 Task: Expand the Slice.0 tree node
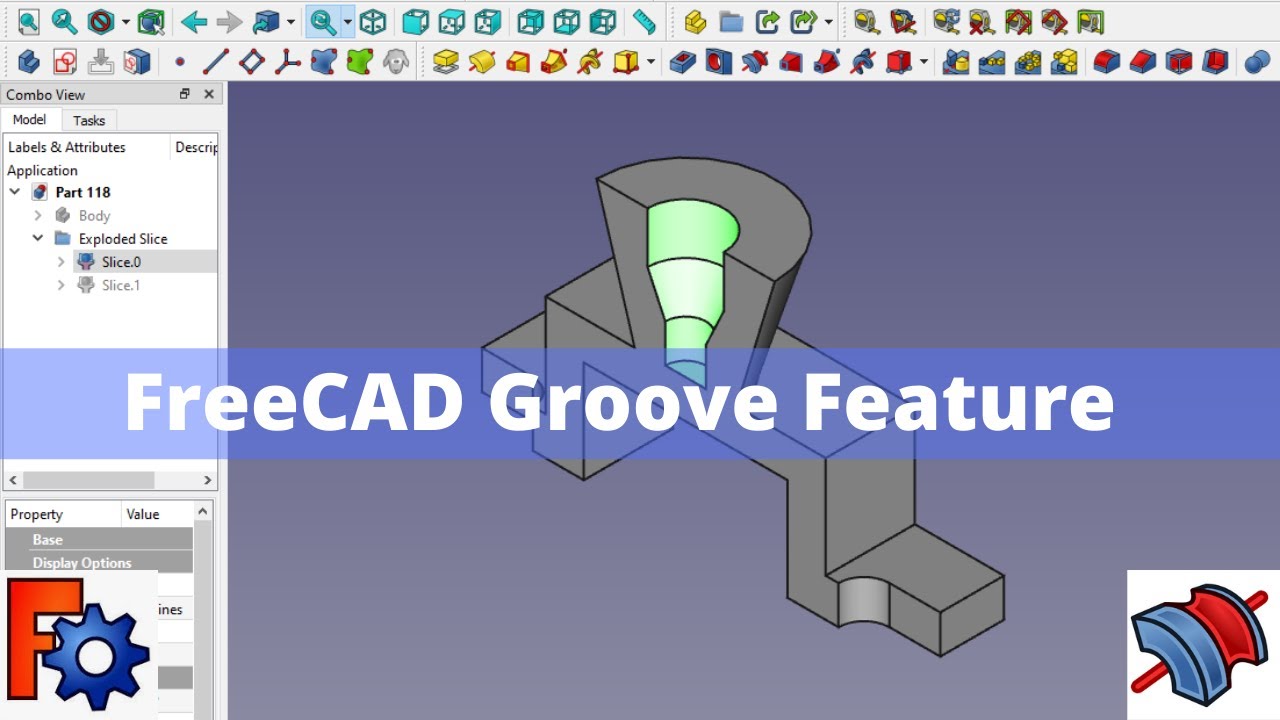coord(61,262)
